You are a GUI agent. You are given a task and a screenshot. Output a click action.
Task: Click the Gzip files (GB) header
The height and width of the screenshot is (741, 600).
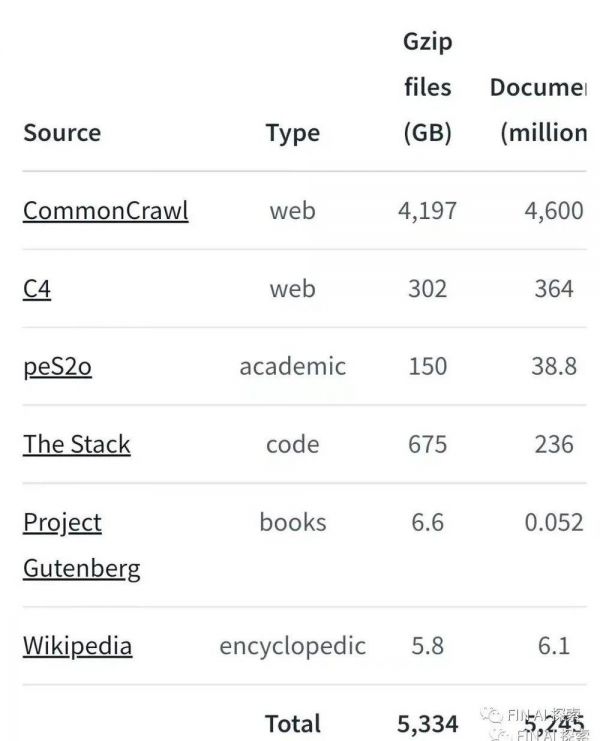(428, 88)
